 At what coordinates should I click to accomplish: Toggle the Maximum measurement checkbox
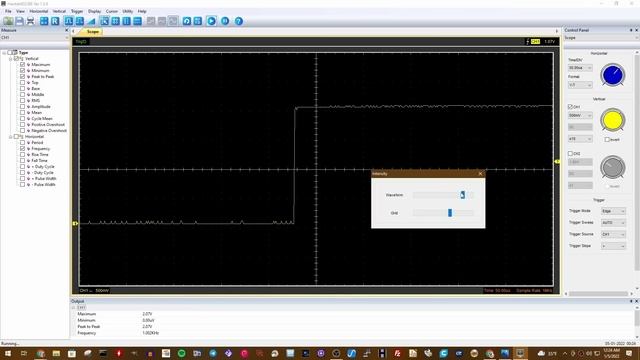(22, 64)
